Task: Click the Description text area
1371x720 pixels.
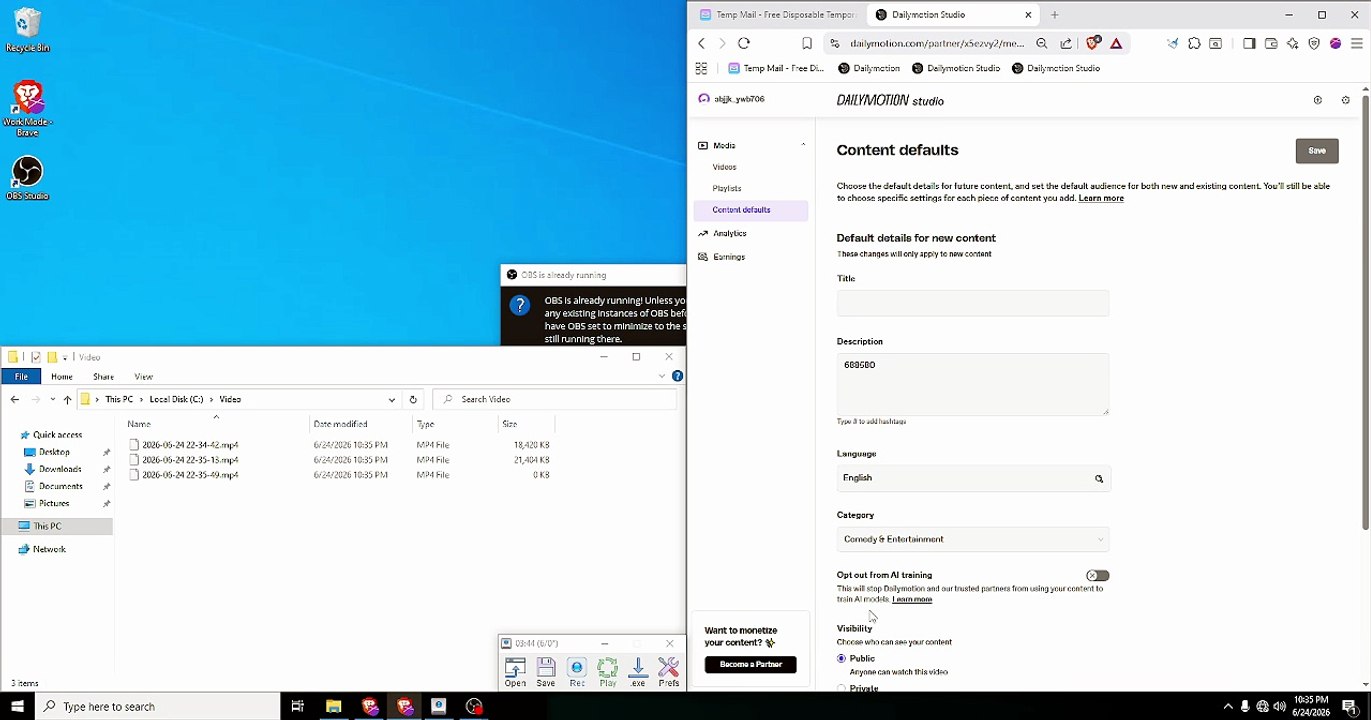Action: coord(973,384)
